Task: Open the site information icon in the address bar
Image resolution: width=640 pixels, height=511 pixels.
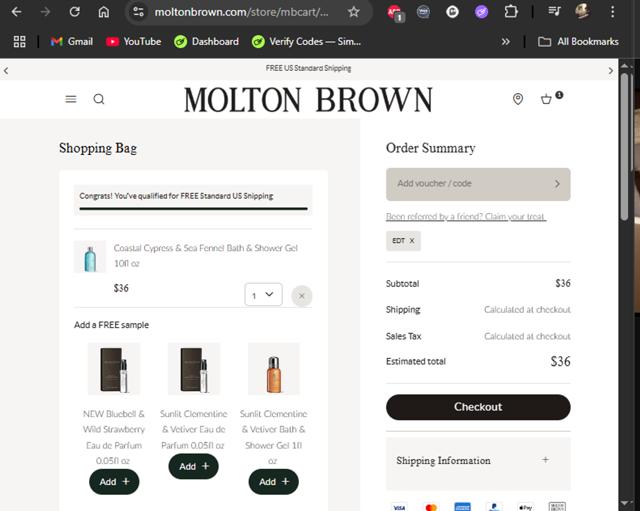Action: (138, 12)
